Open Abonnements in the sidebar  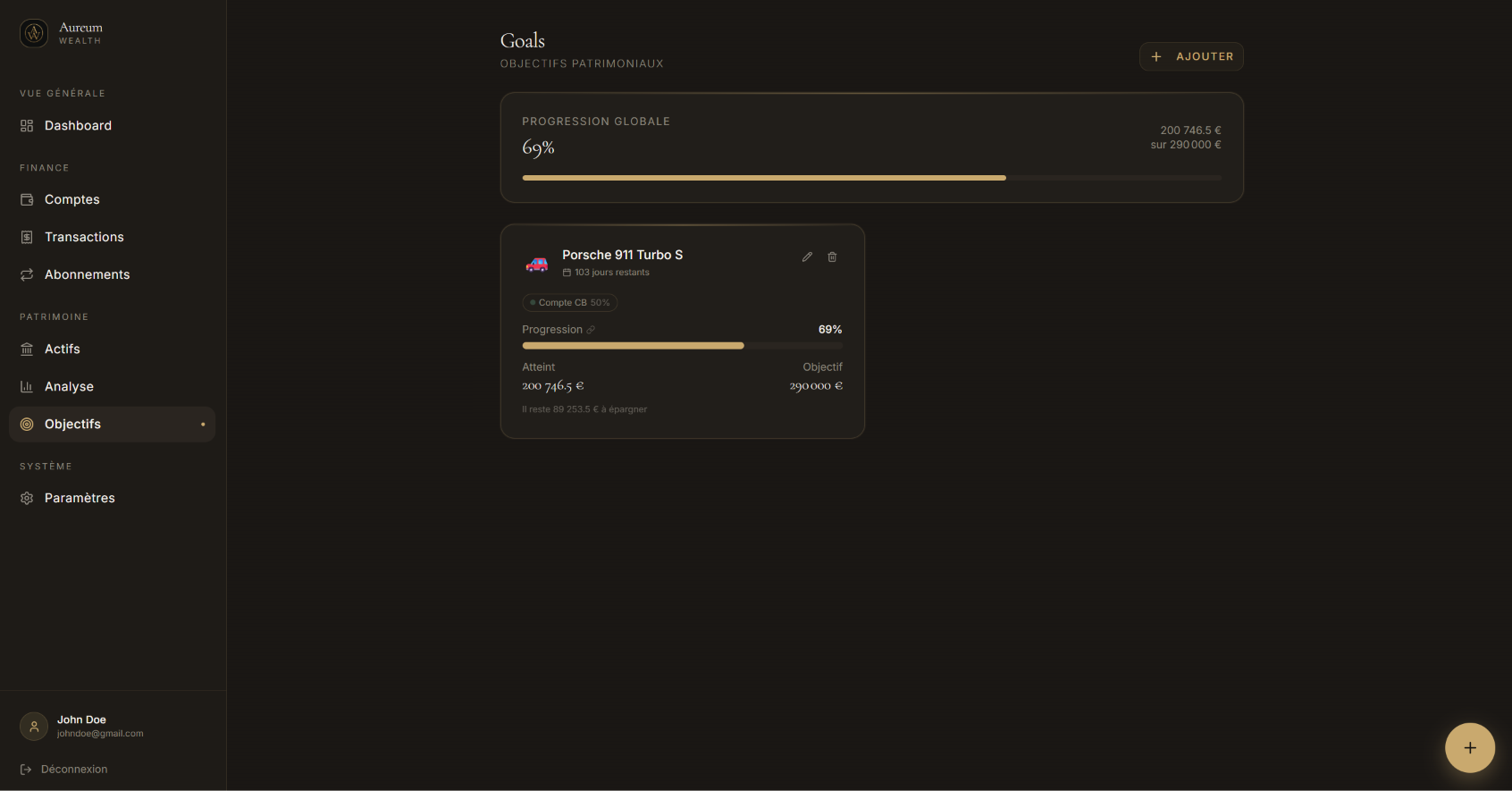point(113,274)
